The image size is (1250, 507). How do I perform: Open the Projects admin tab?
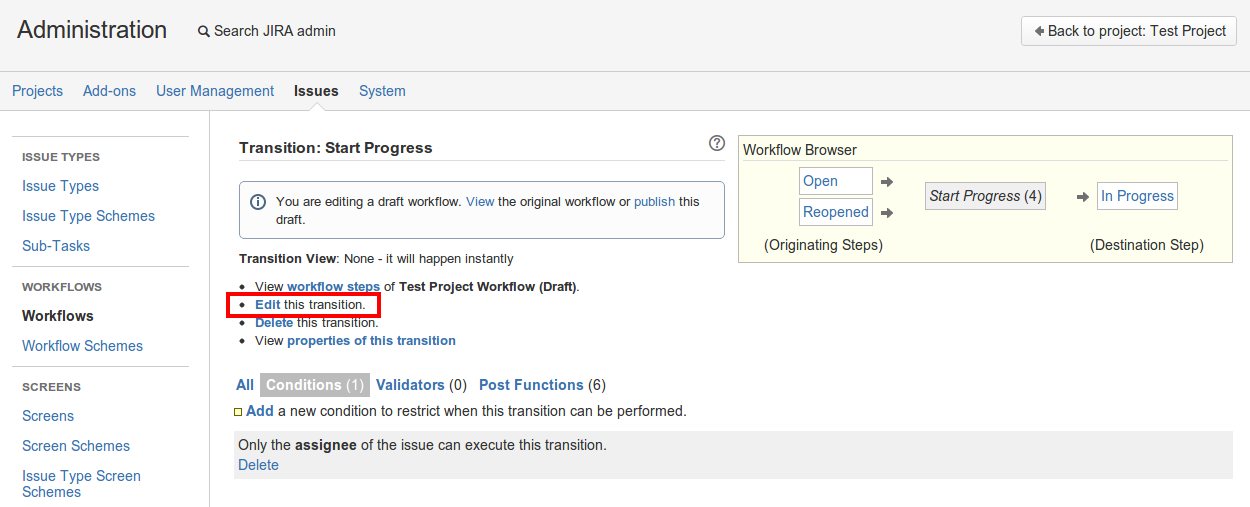pyautogui.click(x=37, y=91)
